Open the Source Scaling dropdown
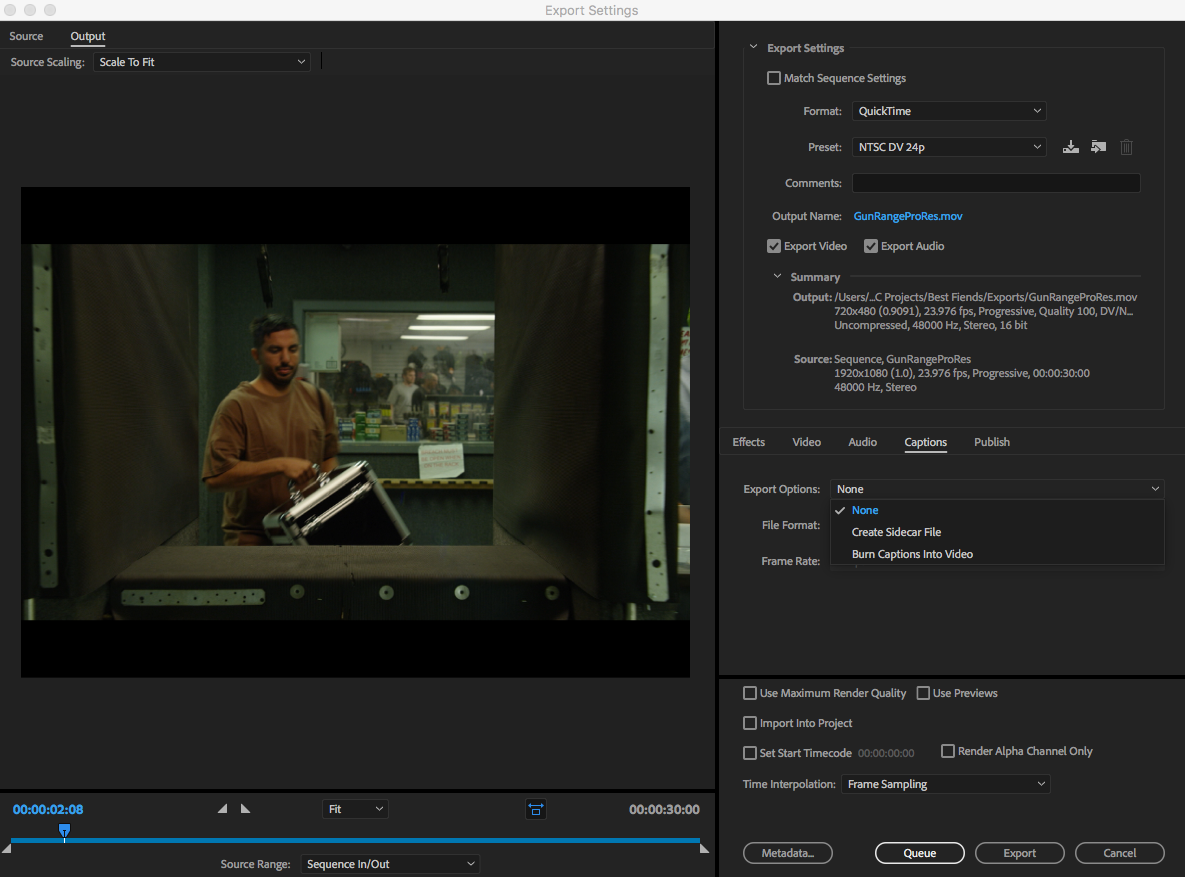This screenshot has width=1185, height=877. click(x=202, y=62)
